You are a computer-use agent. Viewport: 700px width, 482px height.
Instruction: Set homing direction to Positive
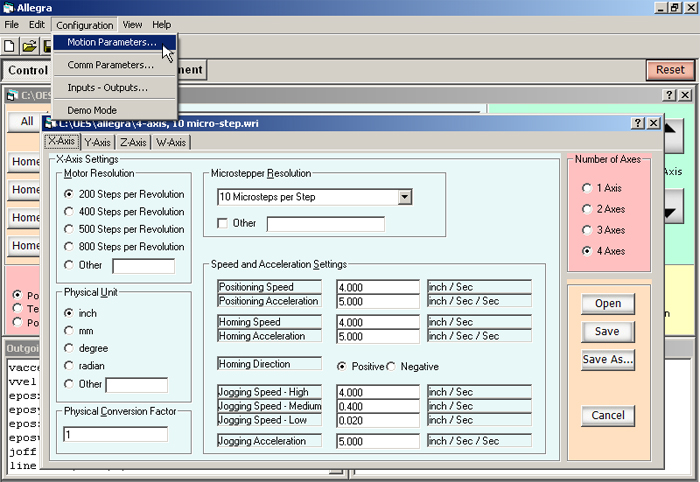(x=361, y=366)
